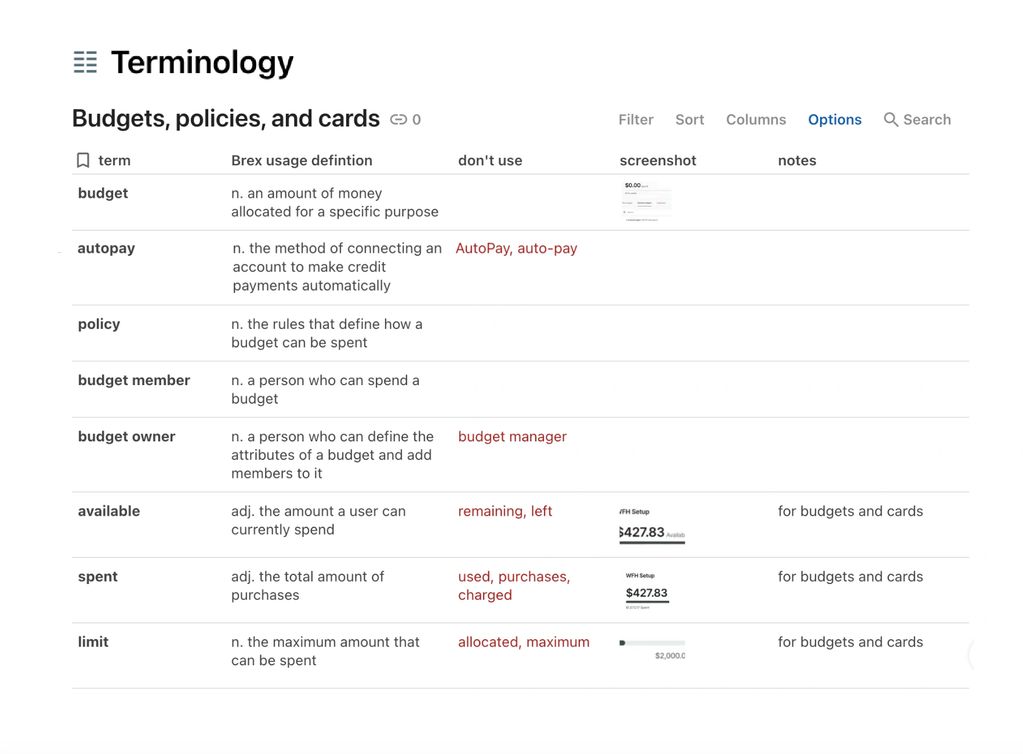Click the 'budget manager' red tag
The width and height of the screenshot is (1023, 754).
[x=512, y=437]
